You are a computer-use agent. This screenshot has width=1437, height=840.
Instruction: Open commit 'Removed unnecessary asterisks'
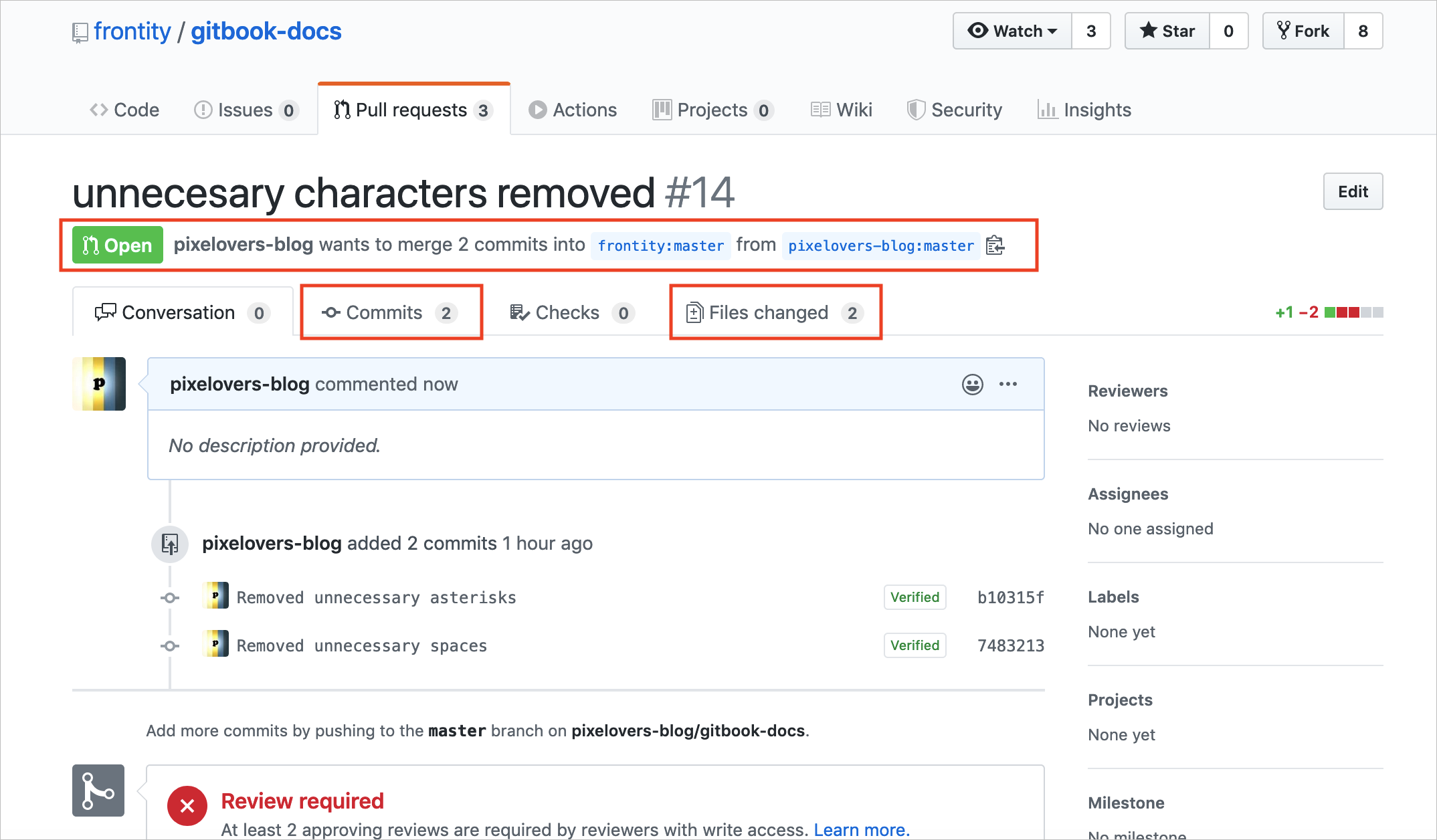pyautogui.click(x=377, y=597)
